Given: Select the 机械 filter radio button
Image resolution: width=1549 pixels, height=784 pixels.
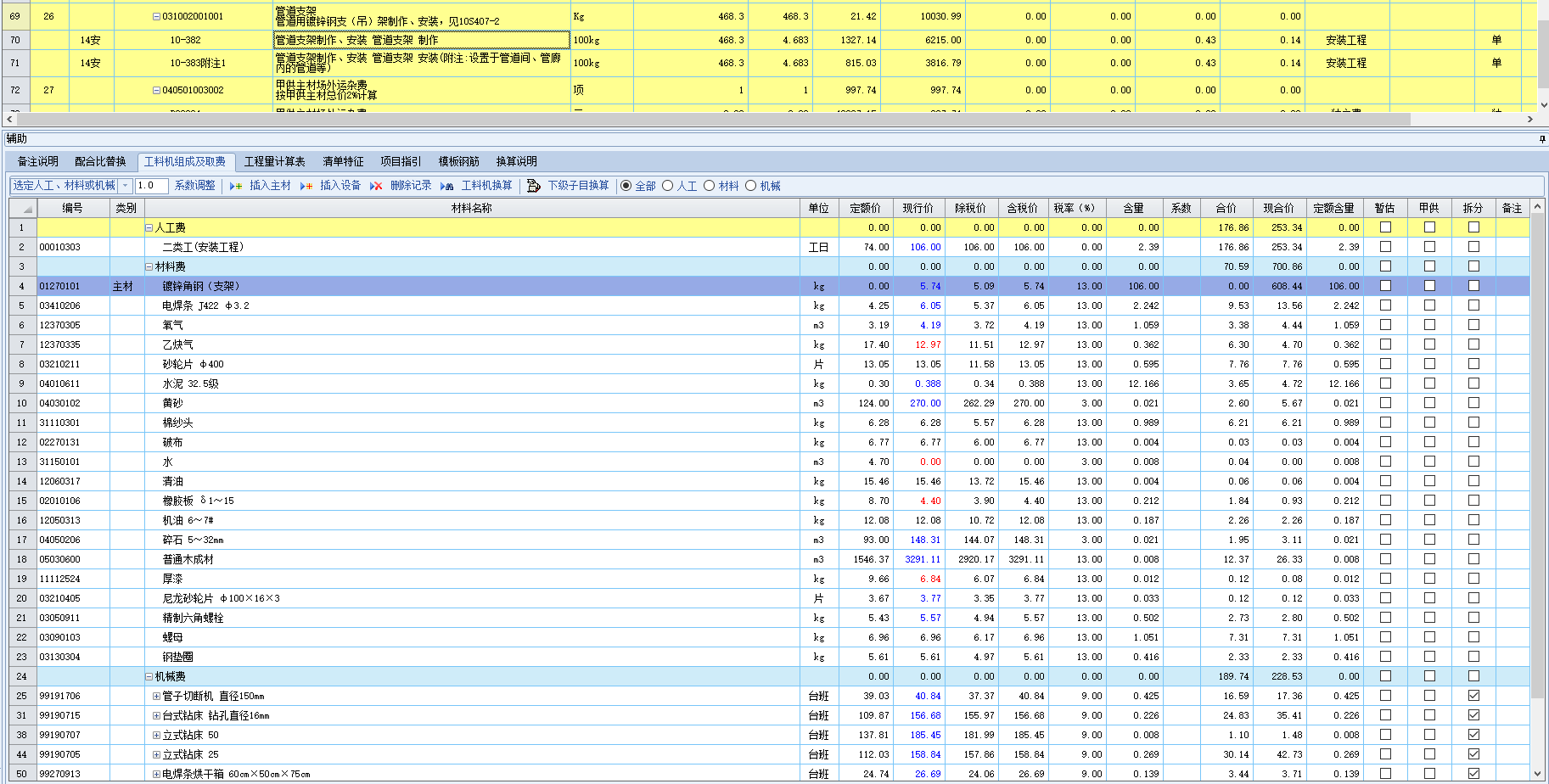Looking at the screenshot, I should point(750,186).
